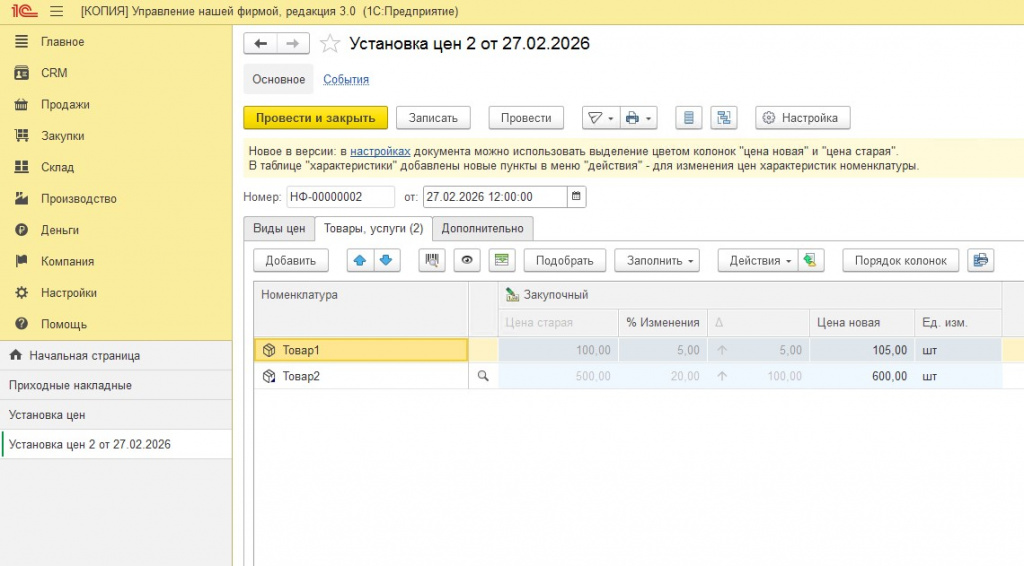Switch to Дополнительно tab
The image size is (1024, 566).
point(483,228)
